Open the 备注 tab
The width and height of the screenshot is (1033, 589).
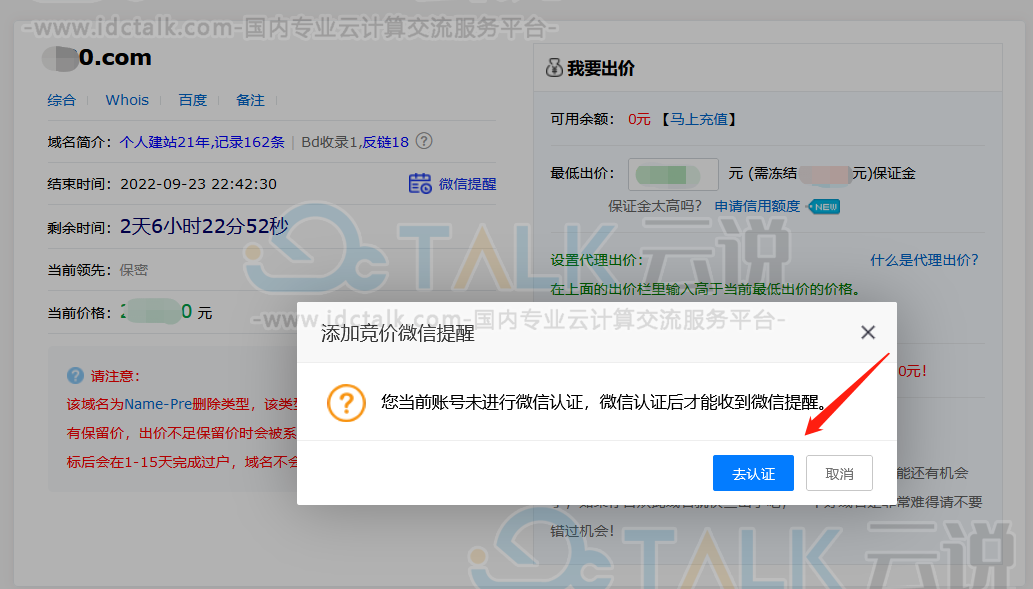click(250, 100)
